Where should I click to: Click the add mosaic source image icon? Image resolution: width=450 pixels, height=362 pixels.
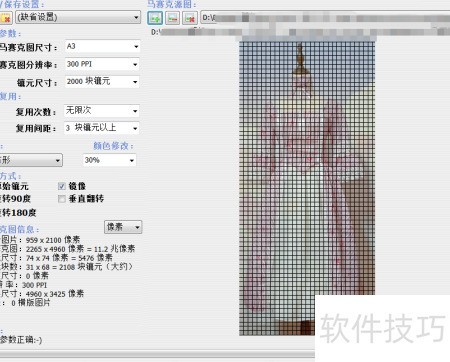[x=155, y=18]
